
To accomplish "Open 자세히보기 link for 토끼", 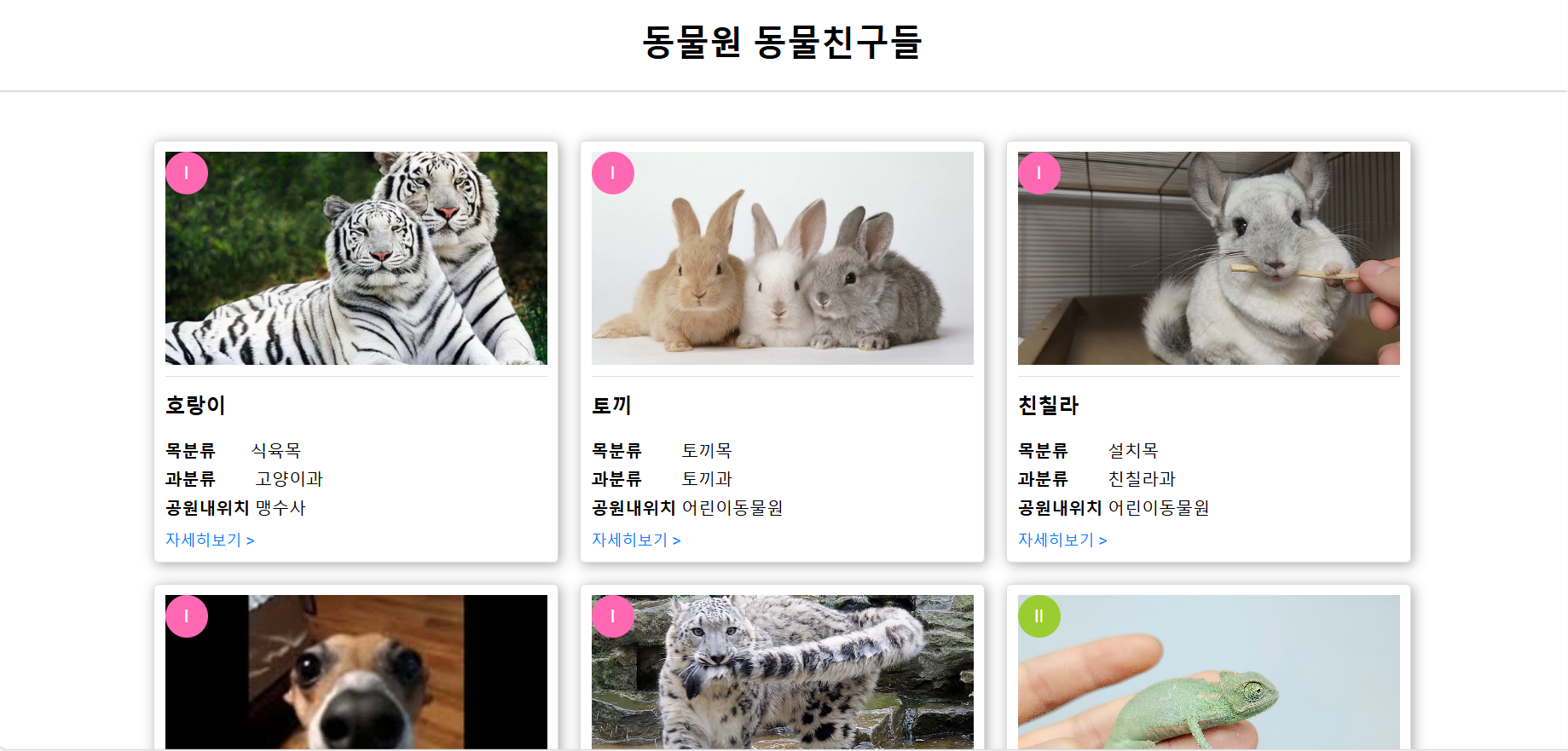I will (x=636, y=540).
